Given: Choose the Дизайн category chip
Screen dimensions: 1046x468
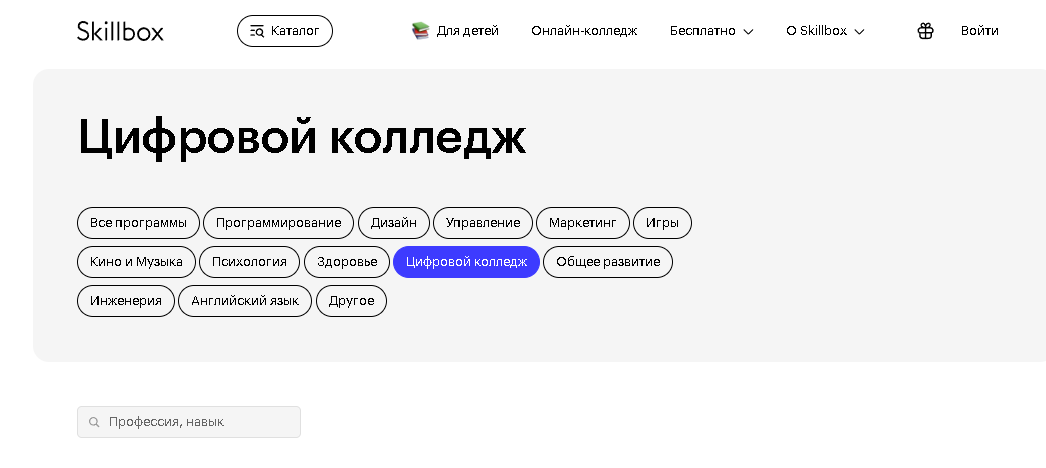Looking at the screenshot, I should point(394,223).
